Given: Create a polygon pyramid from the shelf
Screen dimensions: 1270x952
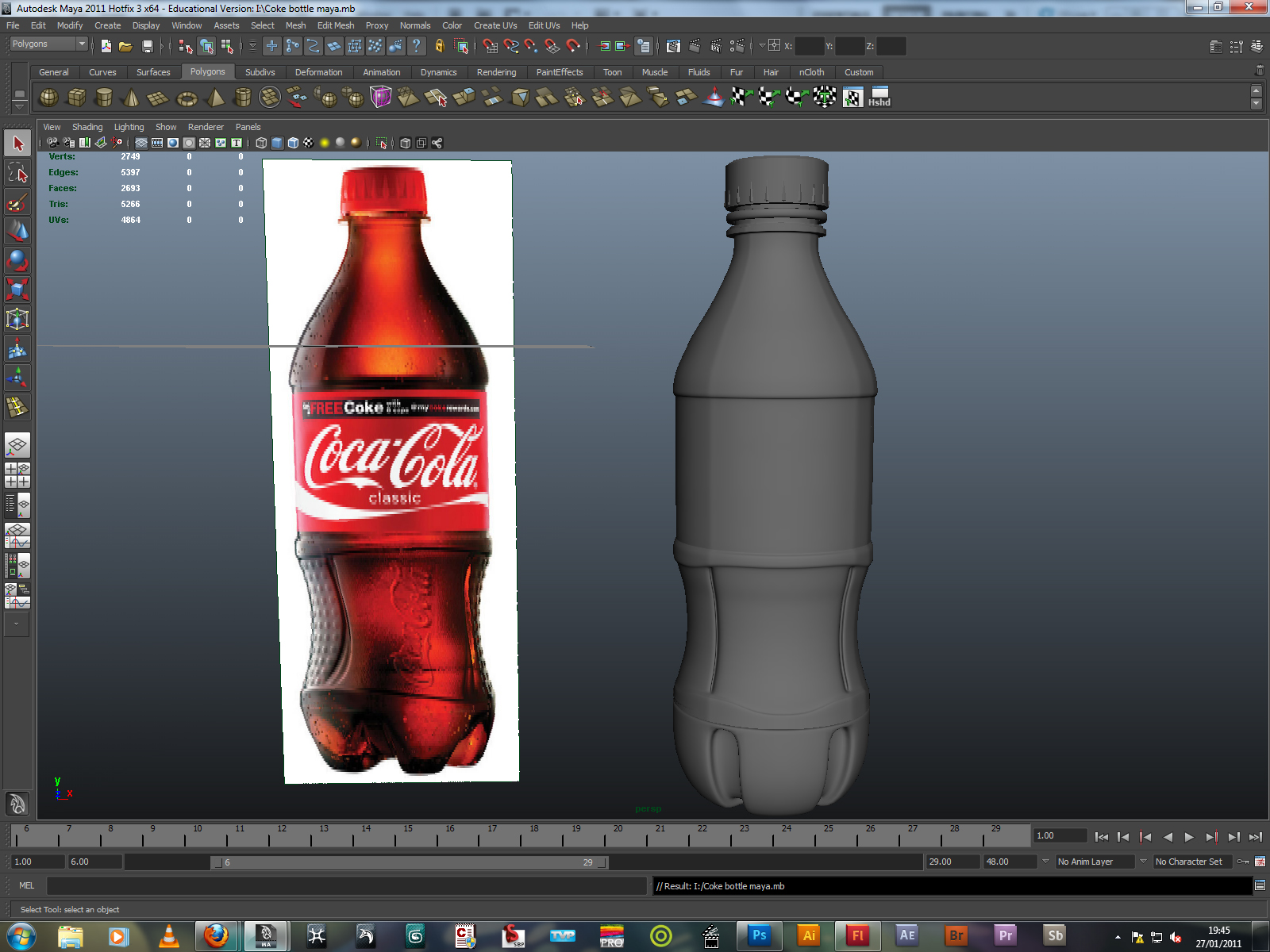Looking at the screenshot, I should 214,98.
